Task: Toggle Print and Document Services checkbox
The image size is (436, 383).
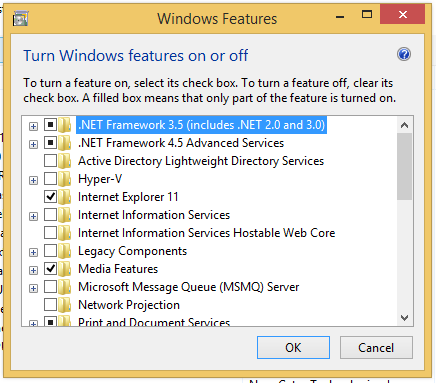Action: pyautogui.click(x=50, y=321)
